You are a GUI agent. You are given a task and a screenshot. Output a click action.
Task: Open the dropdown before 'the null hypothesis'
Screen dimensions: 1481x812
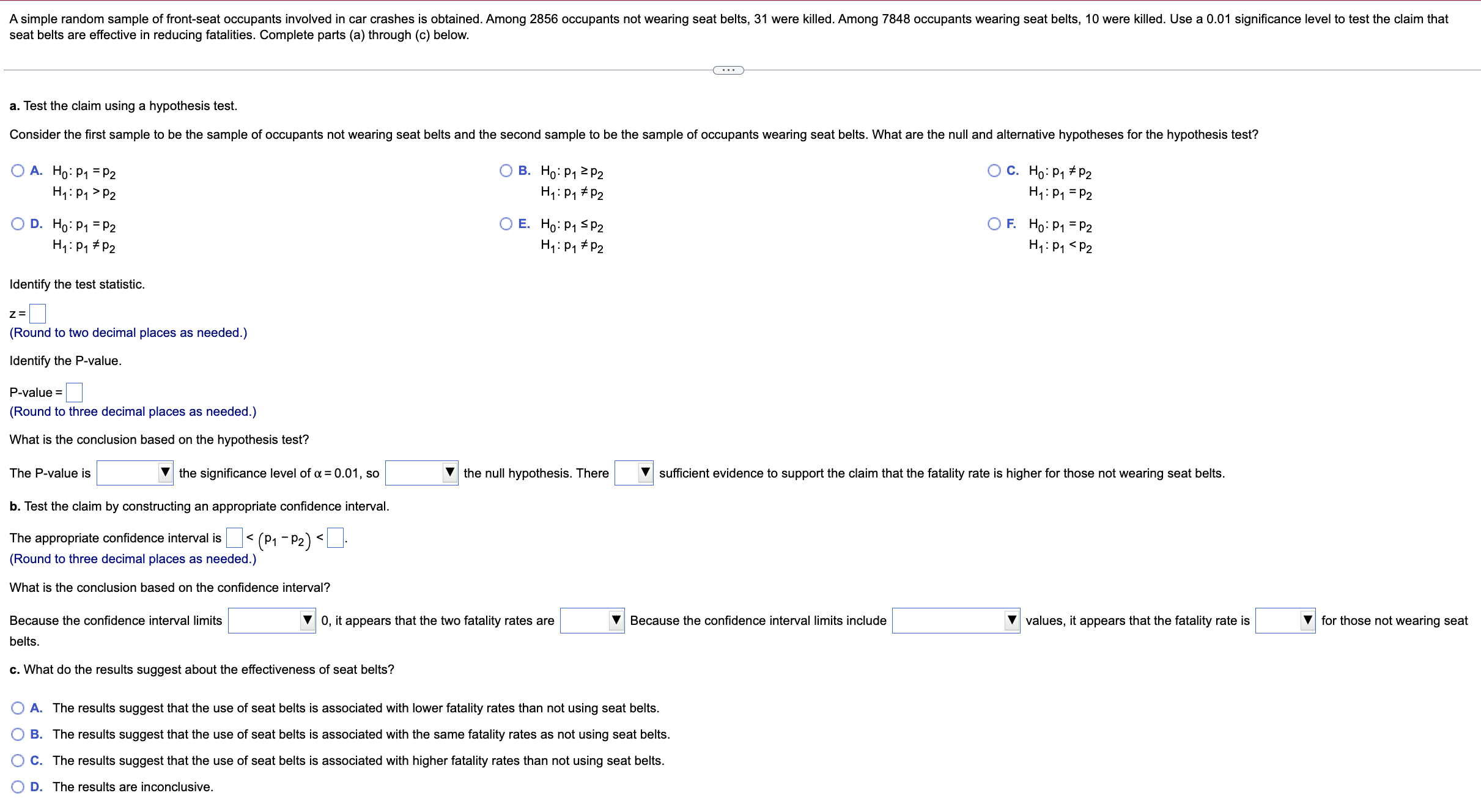click(x=421, y=473)
